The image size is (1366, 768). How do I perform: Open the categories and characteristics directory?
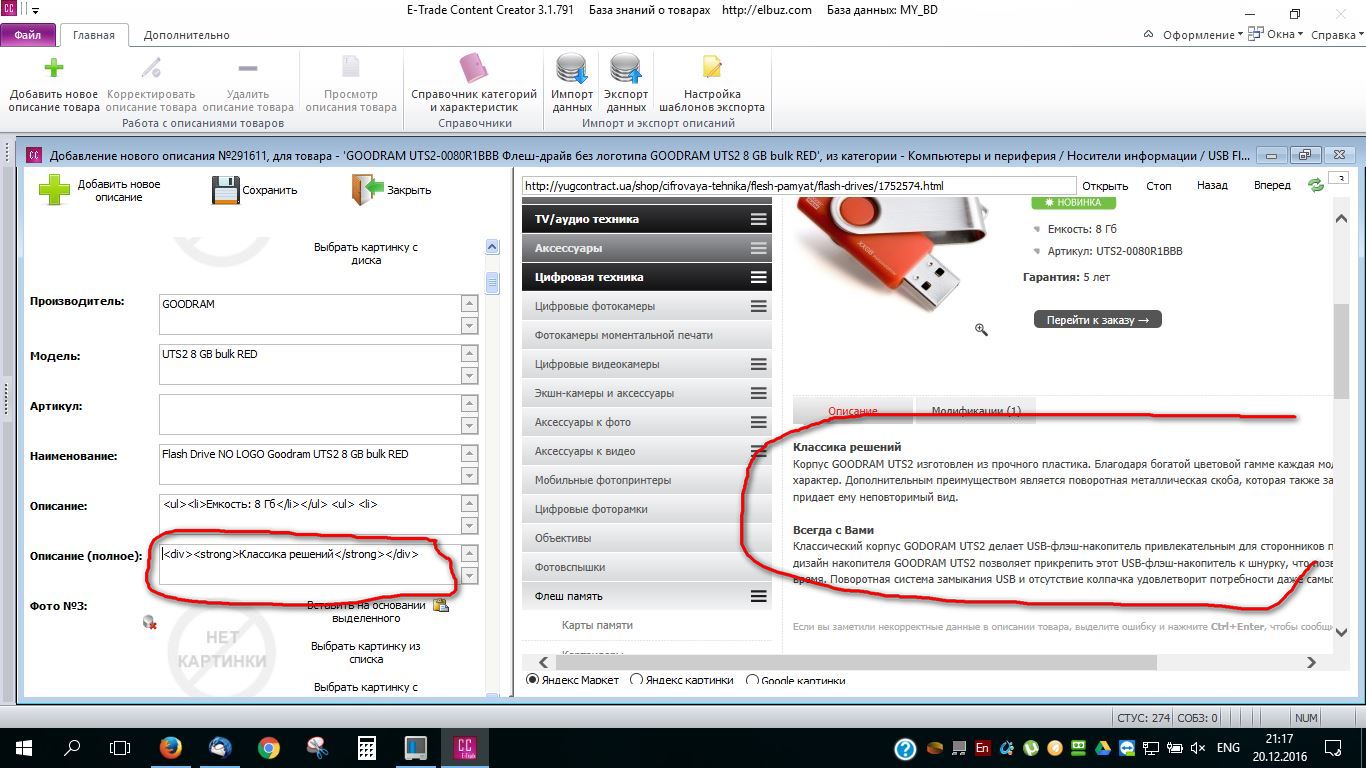coord(474,69)
